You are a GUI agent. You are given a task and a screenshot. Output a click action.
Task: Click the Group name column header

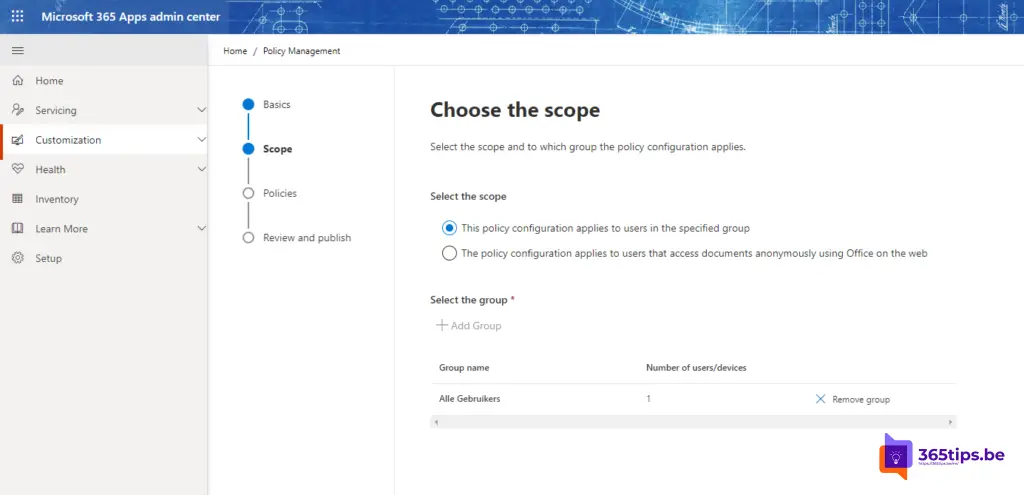[464, 368]
